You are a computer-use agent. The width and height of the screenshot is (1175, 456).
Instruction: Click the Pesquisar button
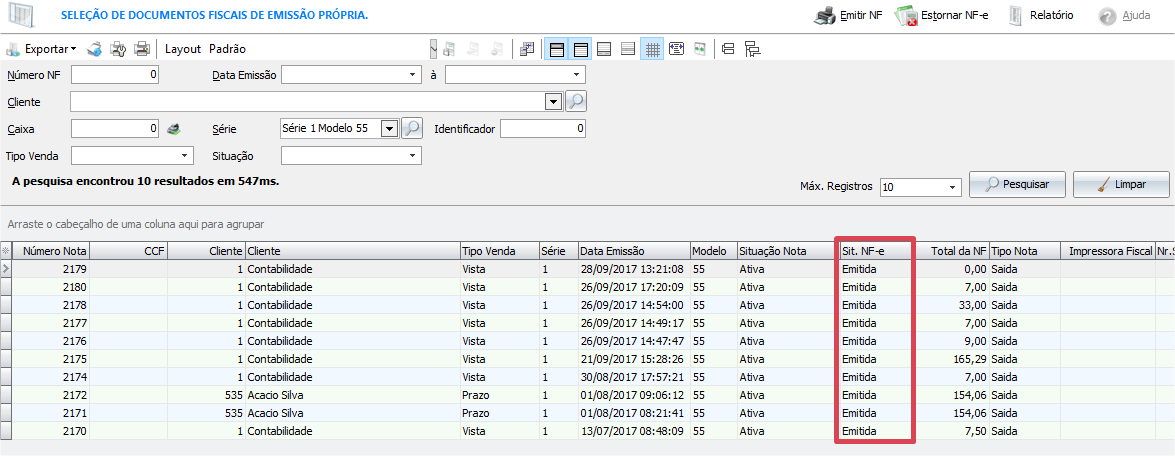pyautogui.click(x=1017, y=184)
